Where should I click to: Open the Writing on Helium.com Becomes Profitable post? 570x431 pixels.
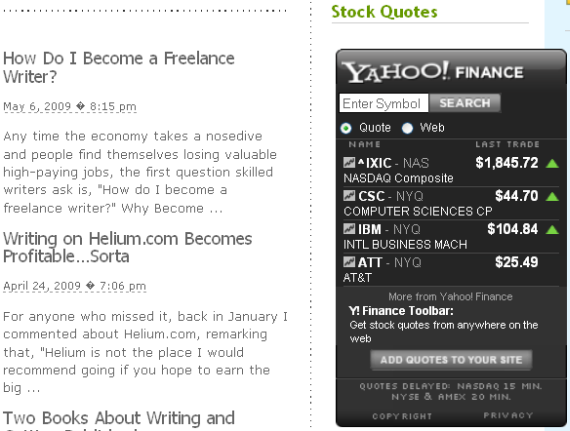pos(128,248)
